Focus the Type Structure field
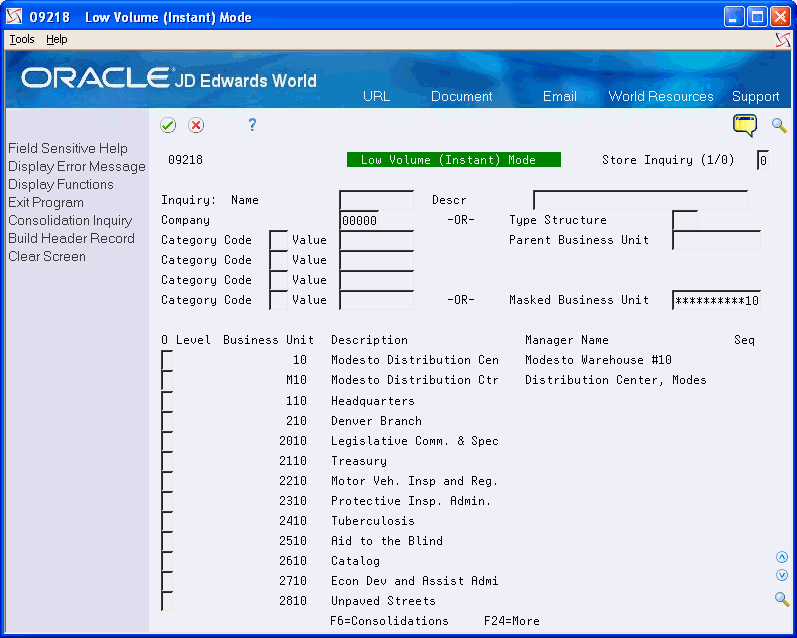The width and height of the screenshot is (797, 638). click(x=685, y=220)
